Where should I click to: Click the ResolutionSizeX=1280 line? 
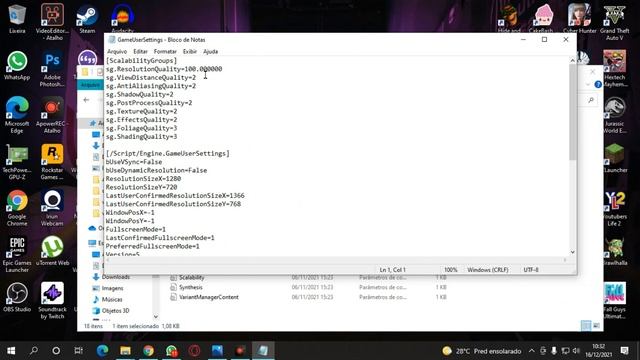(143, 179)
